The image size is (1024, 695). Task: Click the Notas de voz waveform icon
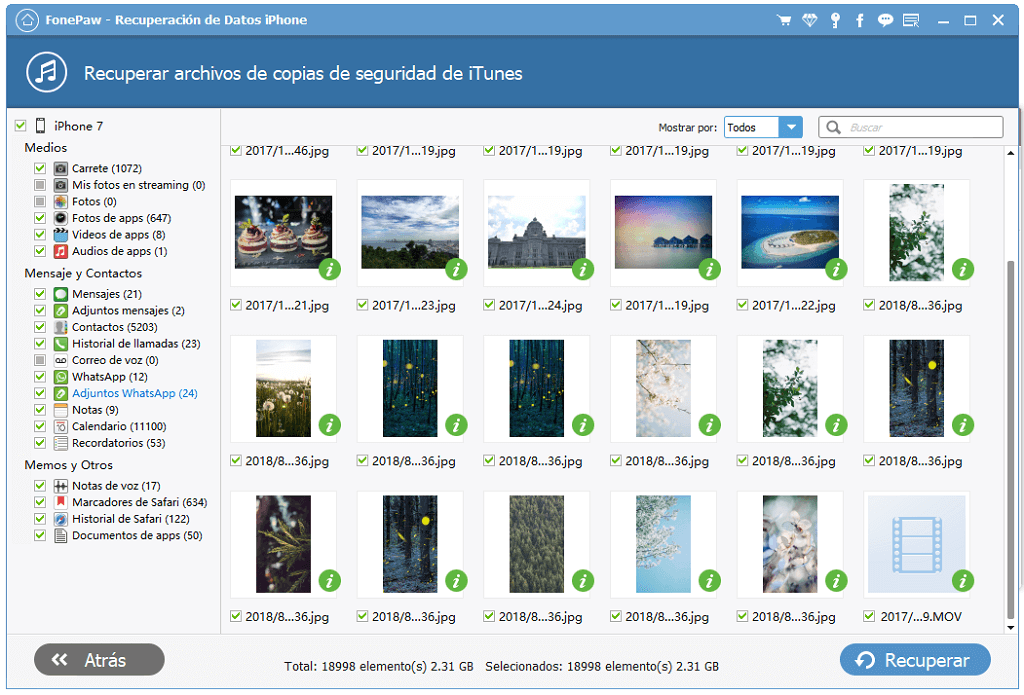pos(61,486)
